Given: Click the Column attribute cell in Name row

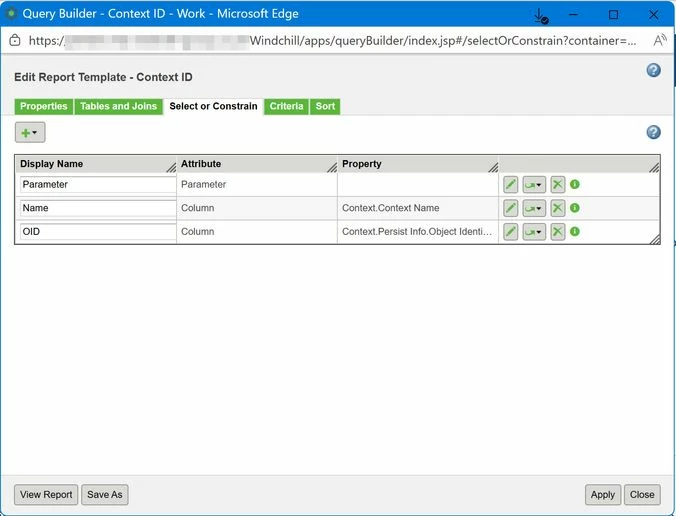Looking at the screenshot, I should [257, 208].
